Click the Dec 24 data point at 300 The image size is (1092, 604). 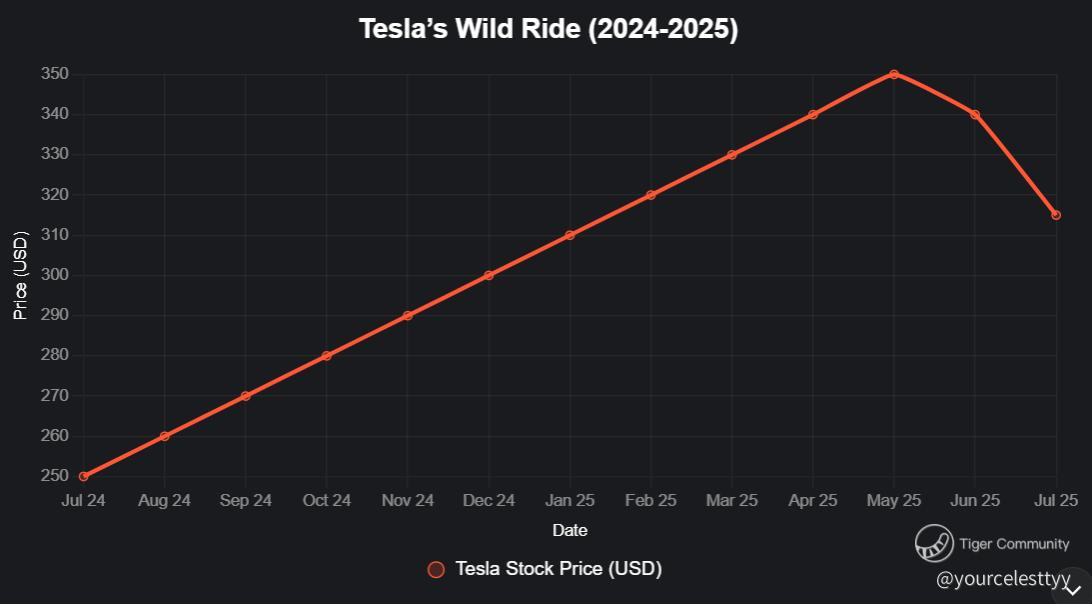click(x=489, y=275)
